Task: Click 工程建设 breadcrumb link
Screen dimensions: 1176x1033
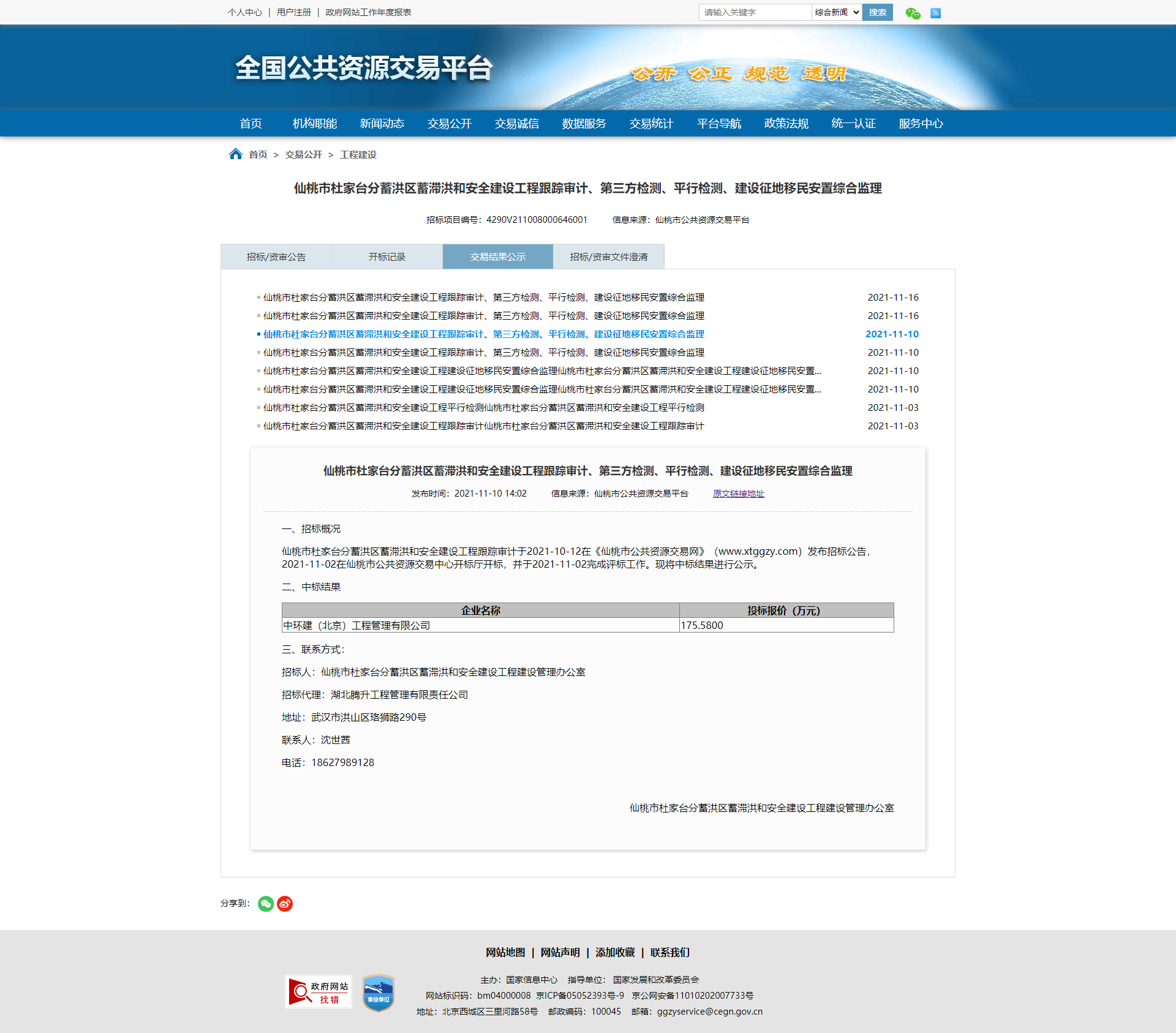Action: 358,154
